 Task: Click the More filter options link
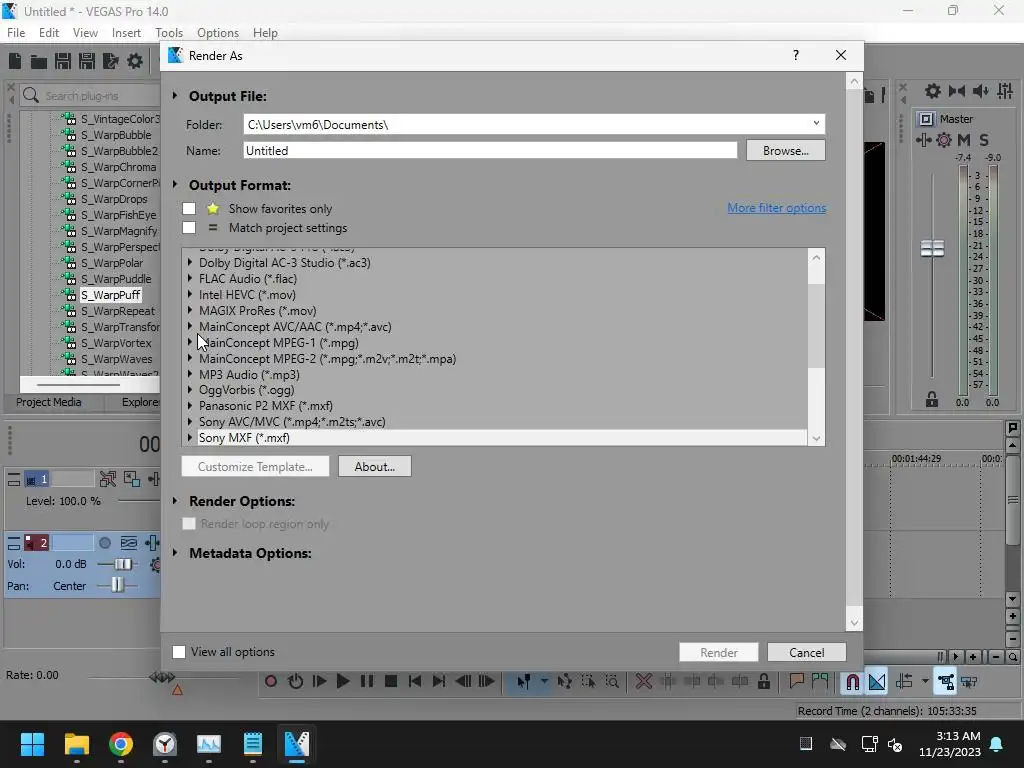[x=776, y=208]
